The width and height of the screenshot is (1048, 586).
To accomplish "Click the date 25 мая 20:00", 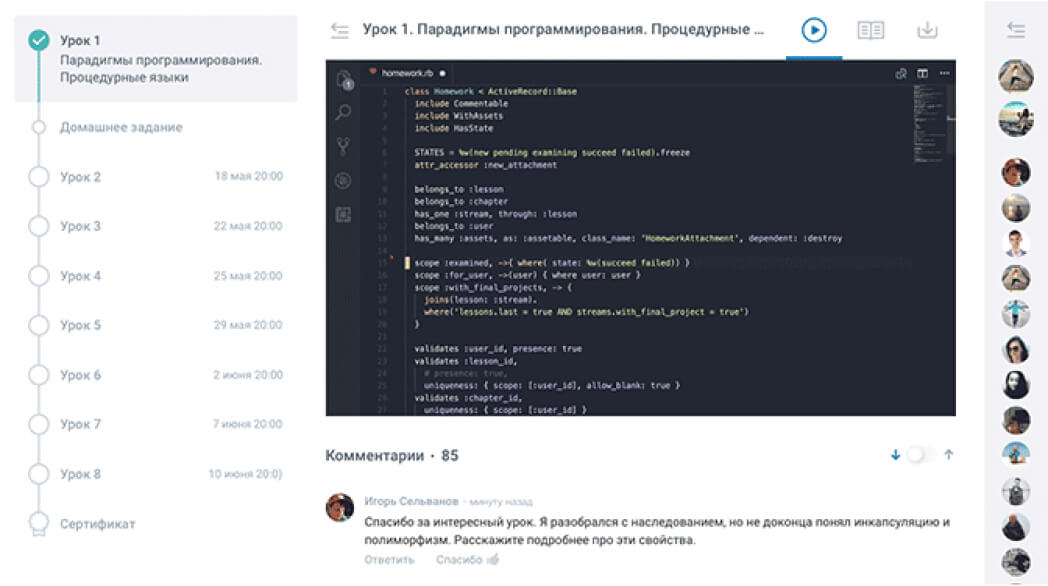I will tap(248, 275).
